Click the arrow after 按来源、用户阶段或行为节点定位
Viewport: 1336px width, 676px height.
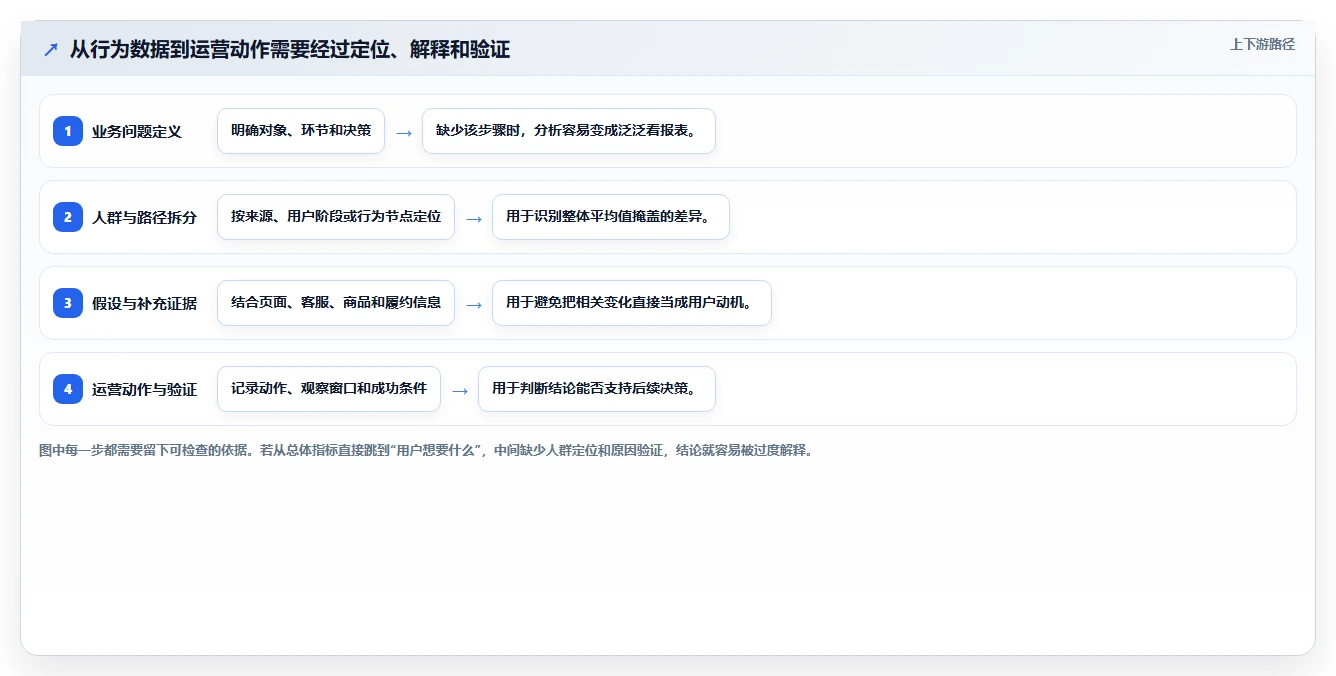point(474,218)
